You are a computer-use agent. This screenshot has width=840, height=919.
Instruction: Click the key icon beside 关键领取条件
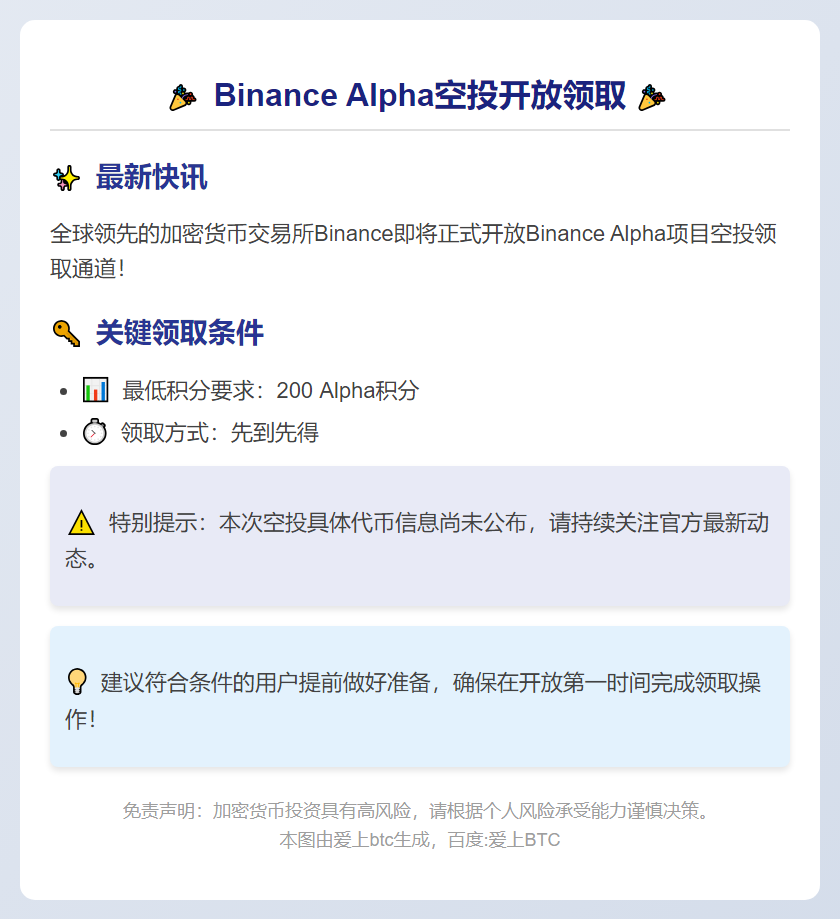coord(66,333)
